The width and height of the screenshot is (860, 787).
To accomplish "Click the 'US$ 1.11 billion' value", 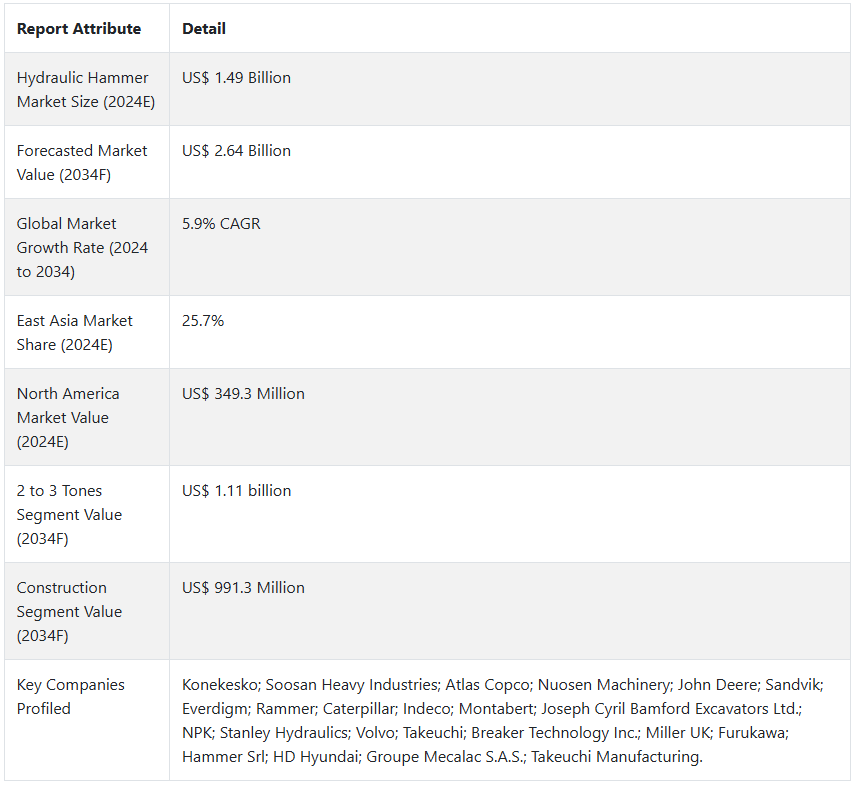I will pos(236,491).
